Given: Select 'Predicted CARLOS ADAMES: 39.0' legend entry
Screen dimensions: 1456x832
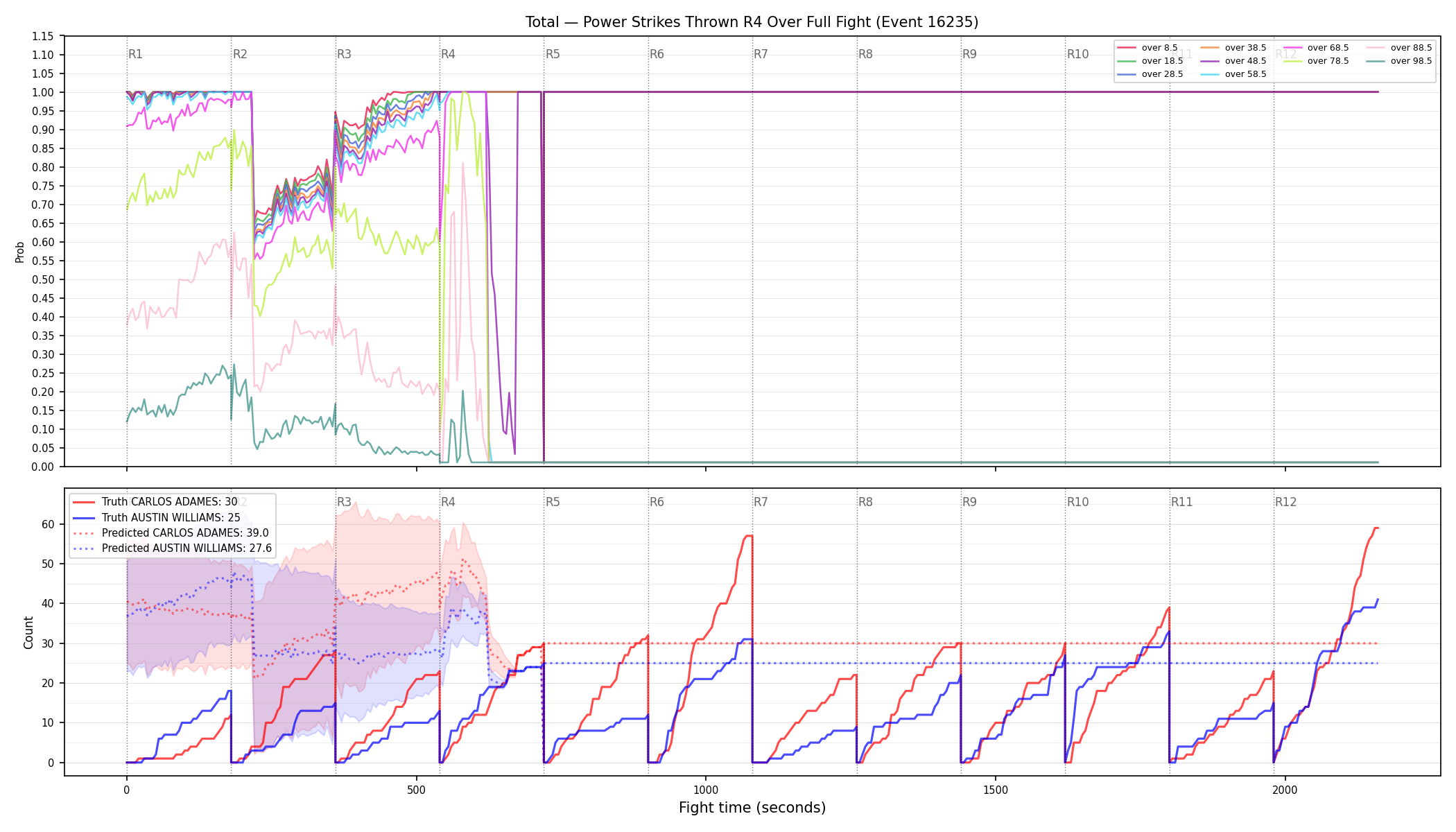Looking at the screenshot, I should click(171, 533).
